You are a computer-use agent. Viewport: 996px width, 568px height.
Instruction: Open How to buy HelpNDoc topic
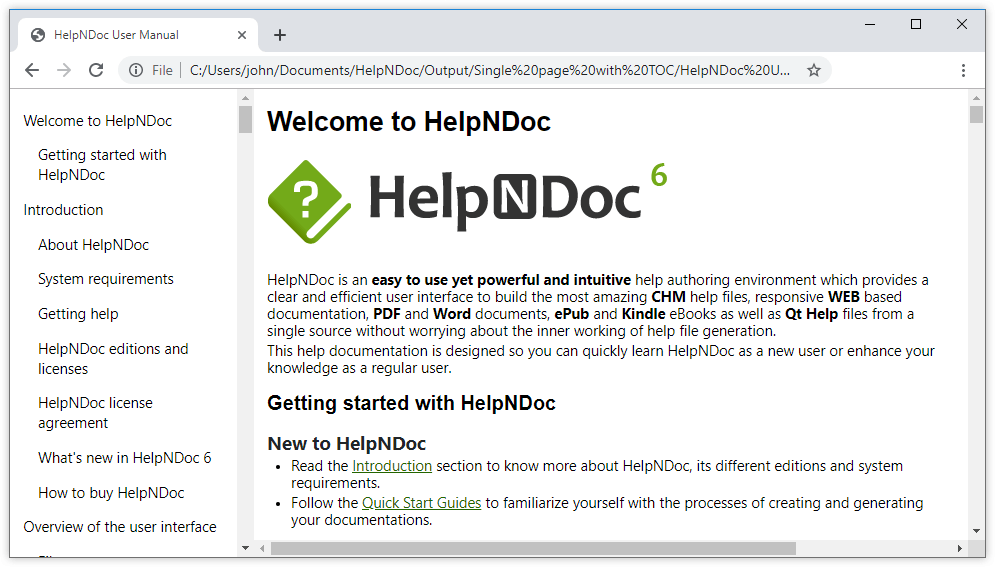(111, 492)
